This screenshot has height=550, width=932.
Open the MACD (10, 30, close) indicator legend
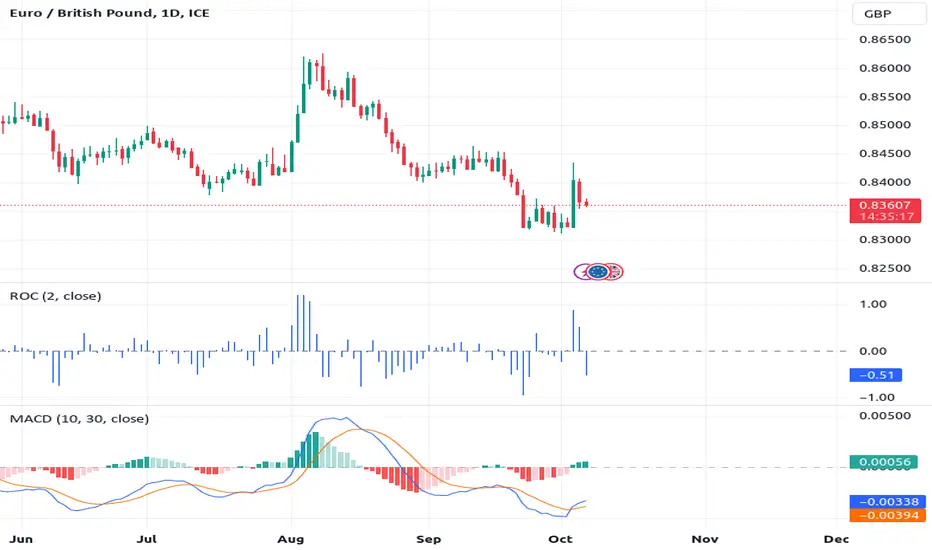click(x=79, y=419)
